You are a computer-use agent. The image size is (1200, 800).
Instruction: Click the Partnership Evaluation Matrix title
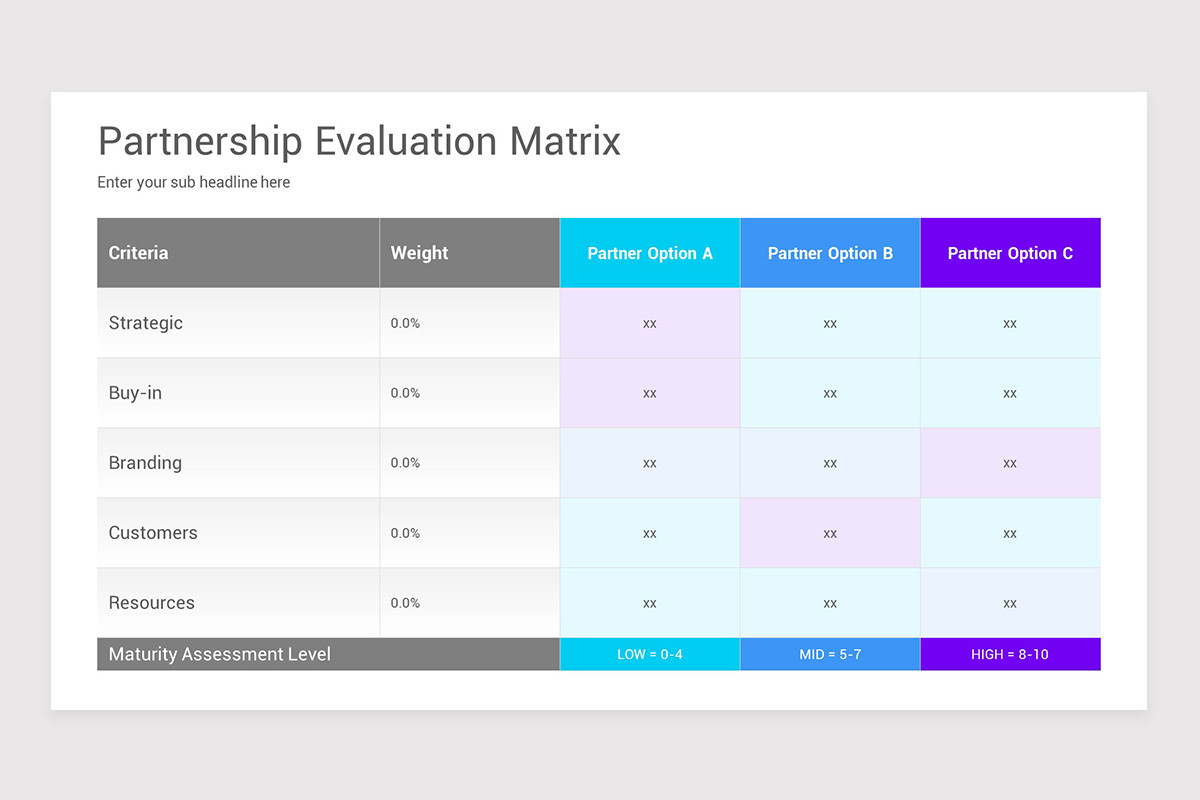tap(359, 141)
